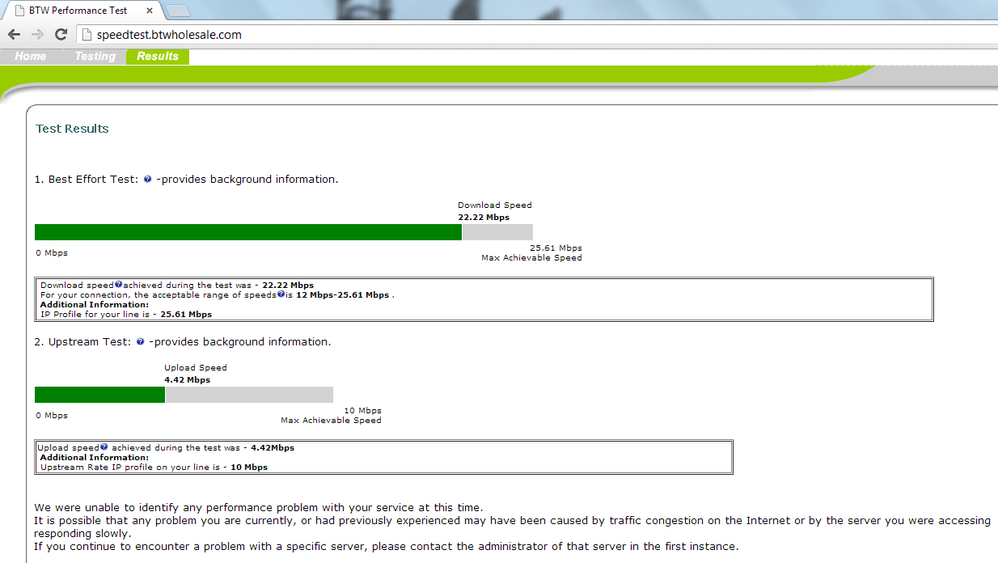Click the help icon after "range of speeds"
Screen dimensions: 998x563
[281, 294]
